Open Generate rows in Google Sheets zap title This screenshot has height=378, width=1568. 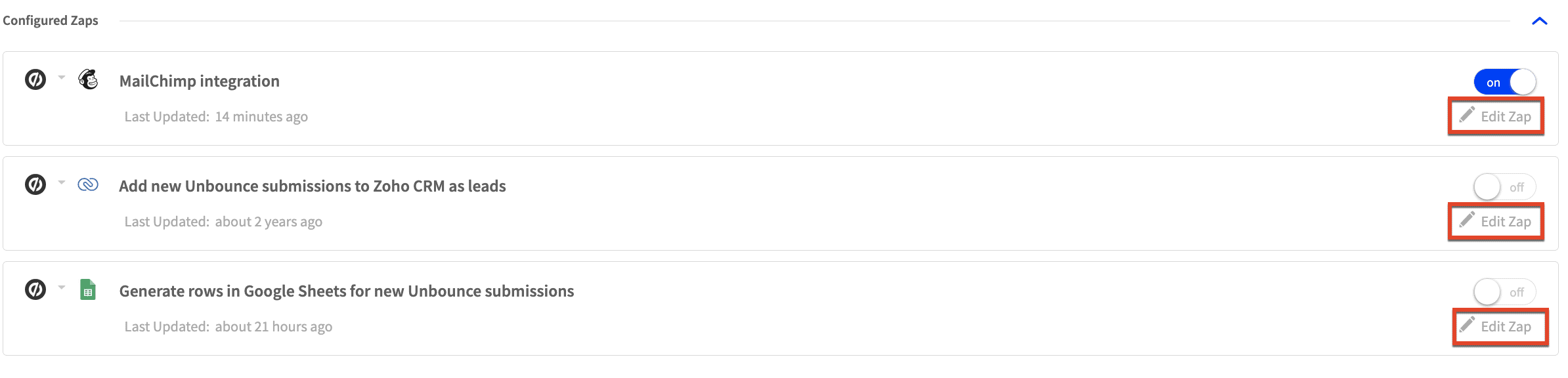[x=347, y=291]
